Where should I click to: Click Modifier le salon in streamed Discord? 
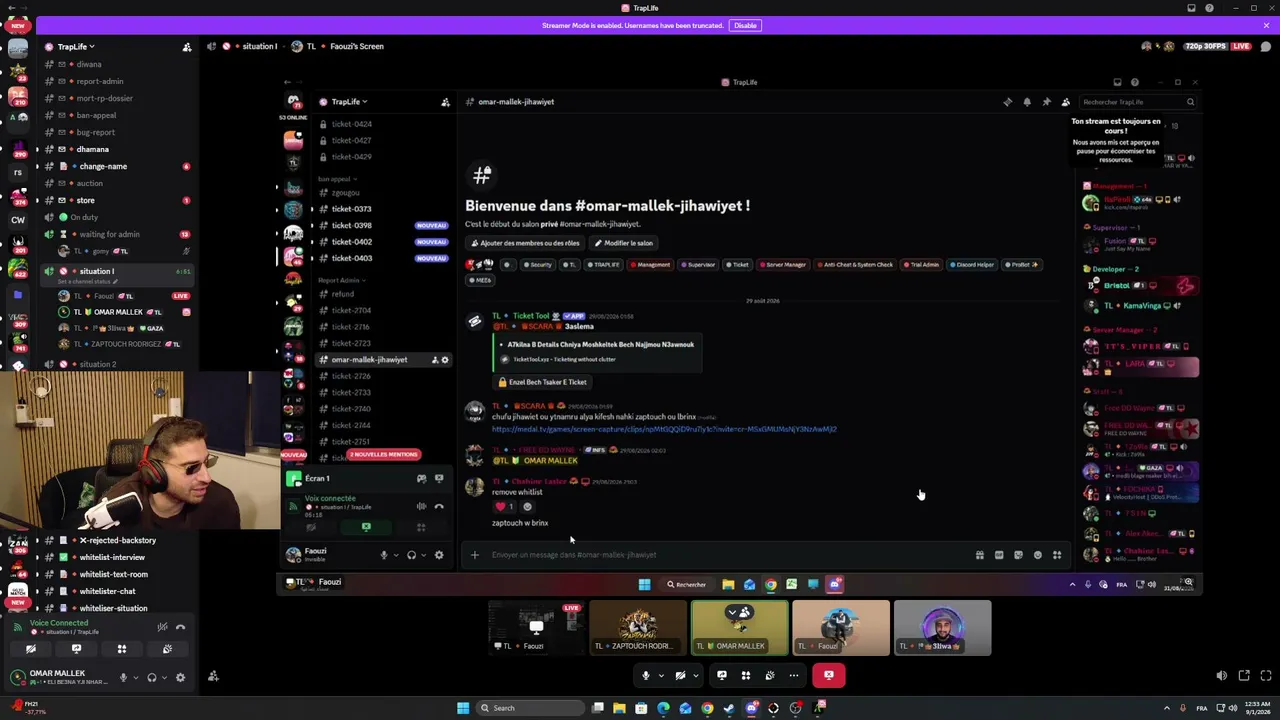coord(623,243)
